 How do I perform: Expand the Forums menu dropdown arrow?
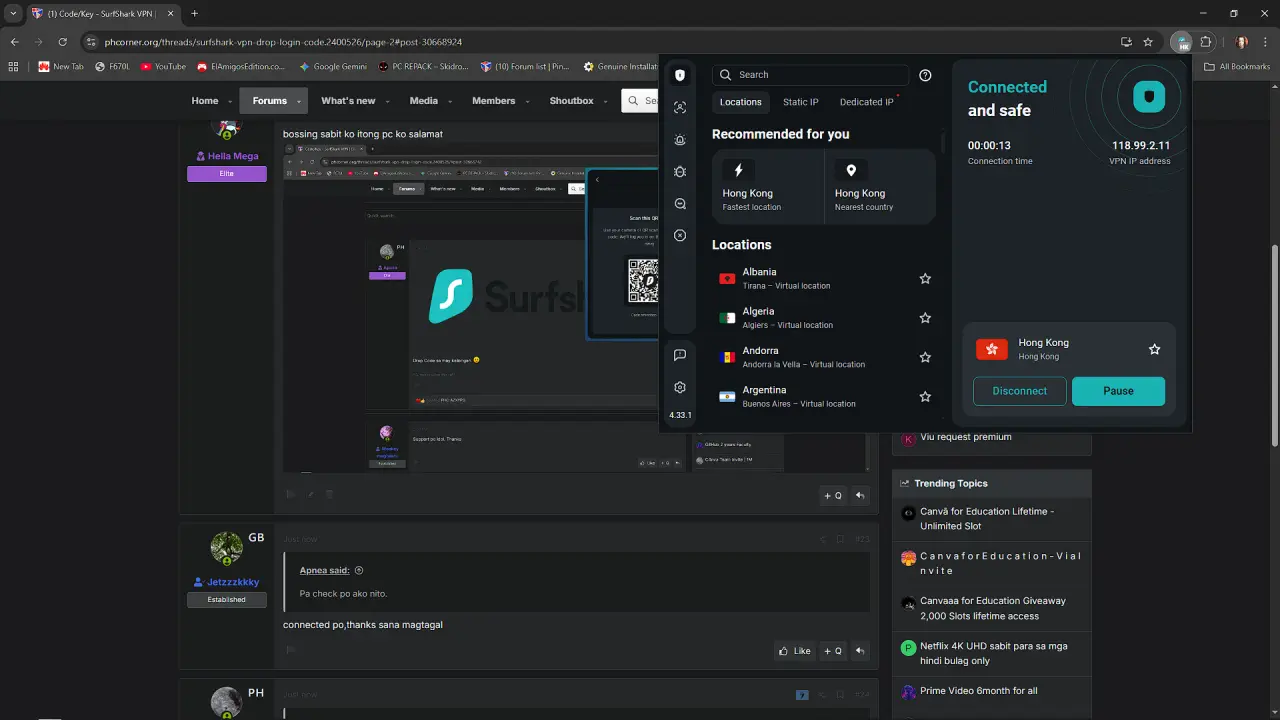[x=298, y=101]
